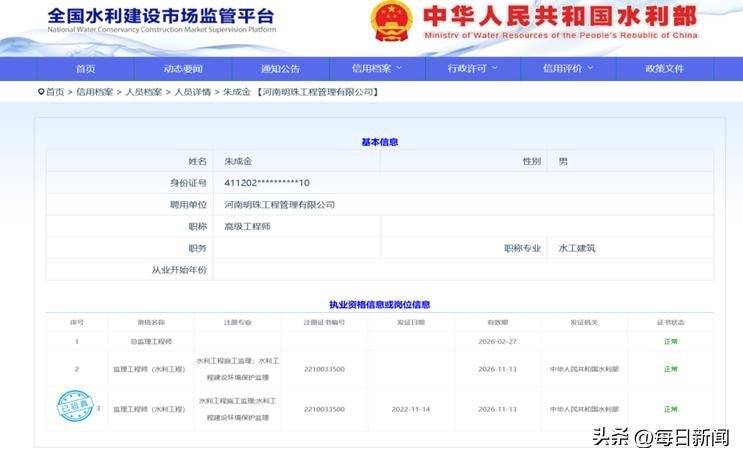This screenshot has width=743, height=460.
Task: Open the 首页 navigation tab
Action: pos(86,69)
